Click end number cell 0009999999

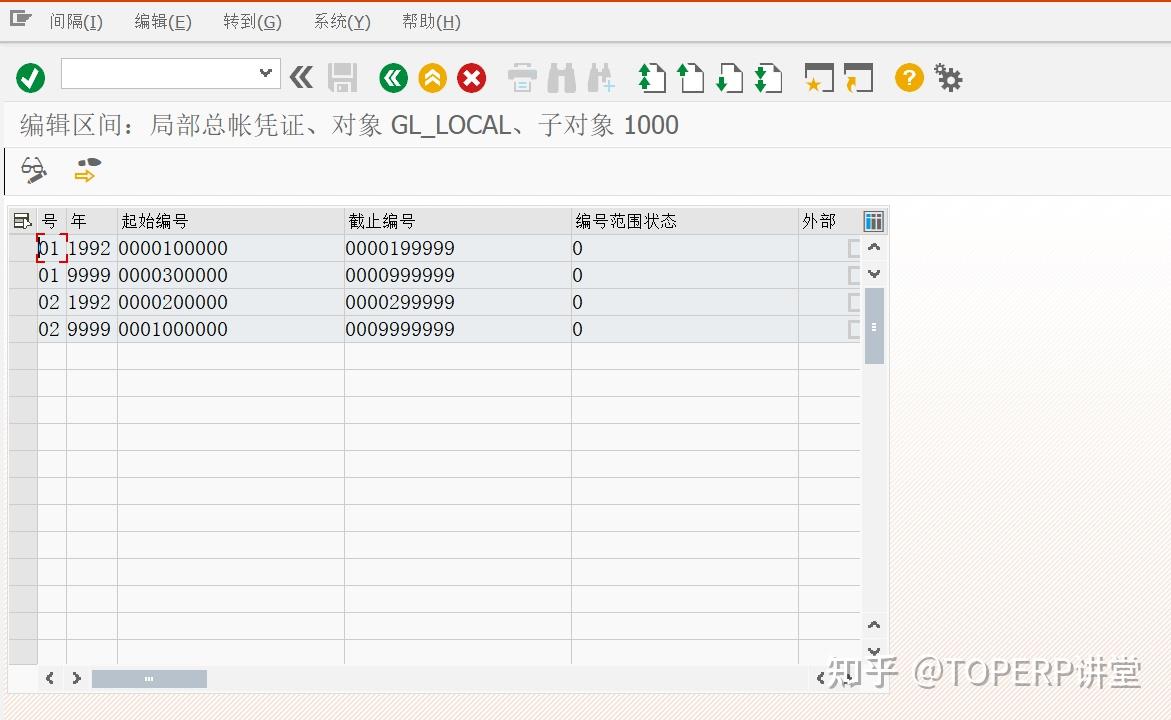click(458, 329)
